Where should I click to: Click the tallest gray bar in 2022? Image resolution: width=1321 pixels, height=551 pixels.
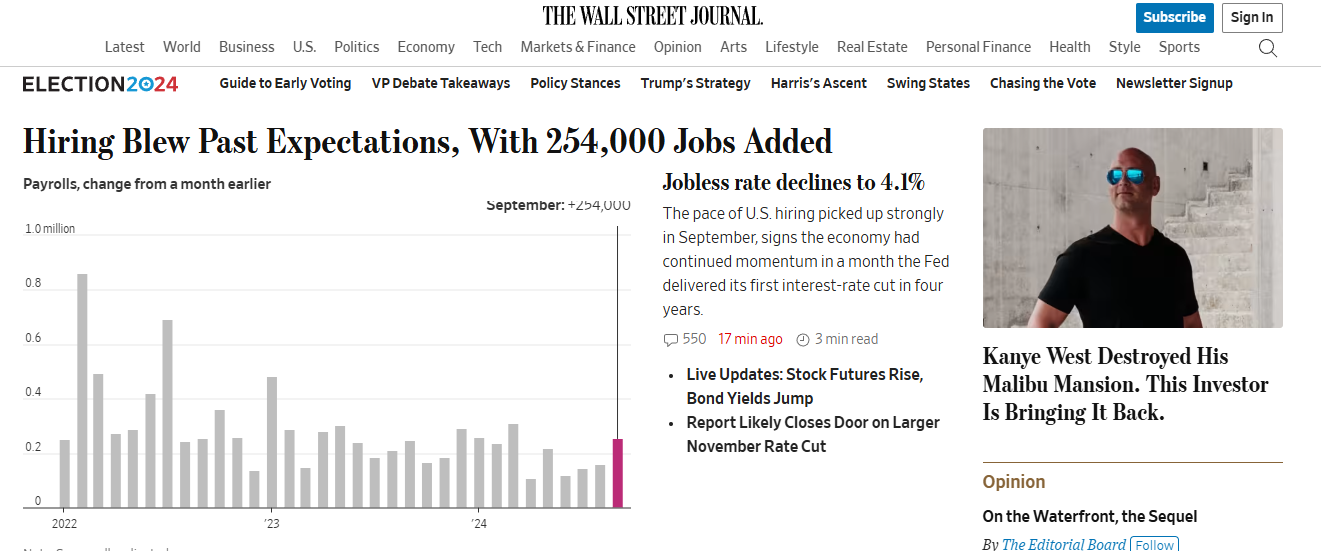click(x=82, y=390)
